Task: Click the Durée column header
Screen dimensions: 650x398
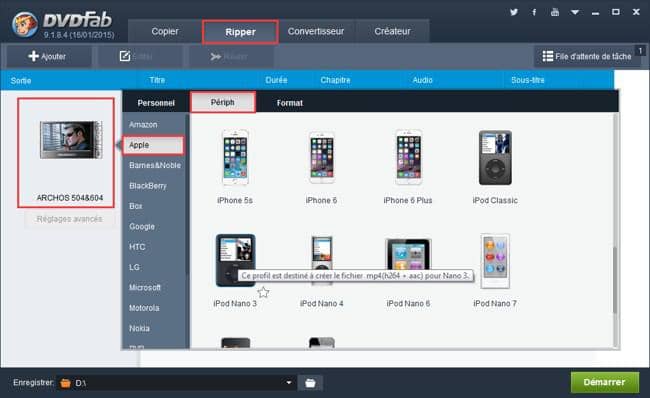Action: click(276, 80)
